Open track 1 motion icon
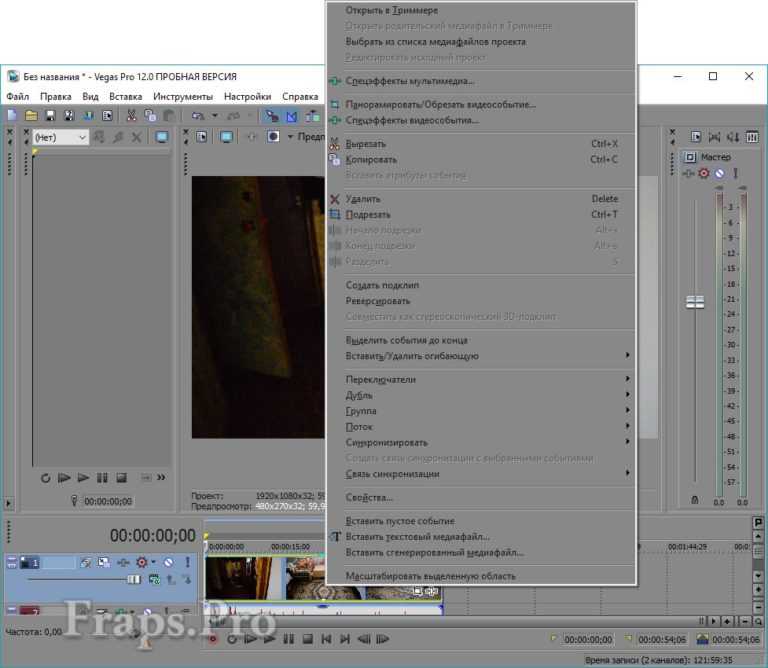Viewport: 768px width, 668px height. pyautogui.click(x=104, y=562)
